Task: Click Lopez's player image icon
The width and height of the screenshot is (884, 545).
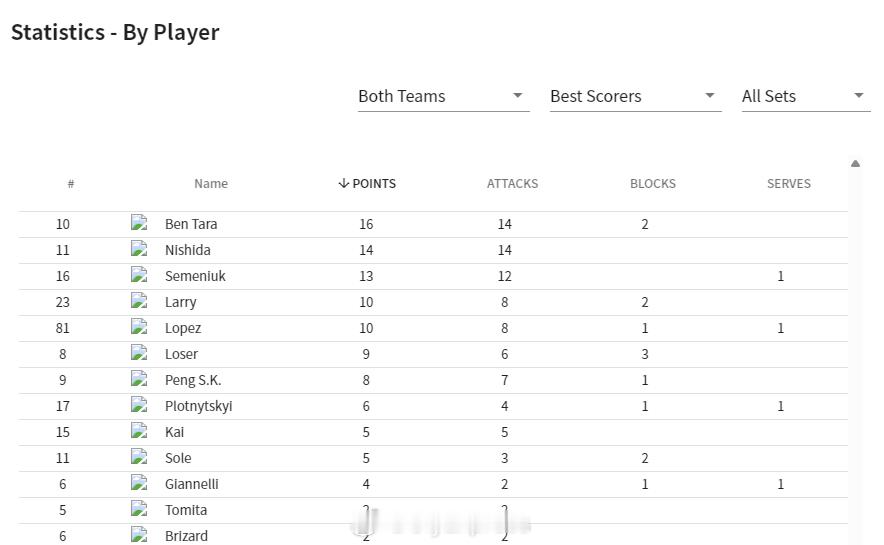Action: [x=139, y=327]
